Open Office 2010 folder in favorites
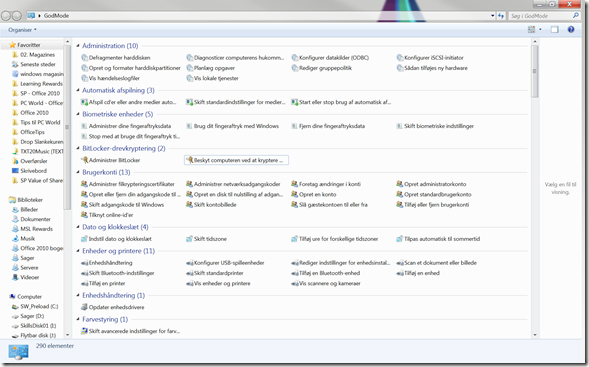The height and width of the screenshot is (367, 589). [30, 113]
